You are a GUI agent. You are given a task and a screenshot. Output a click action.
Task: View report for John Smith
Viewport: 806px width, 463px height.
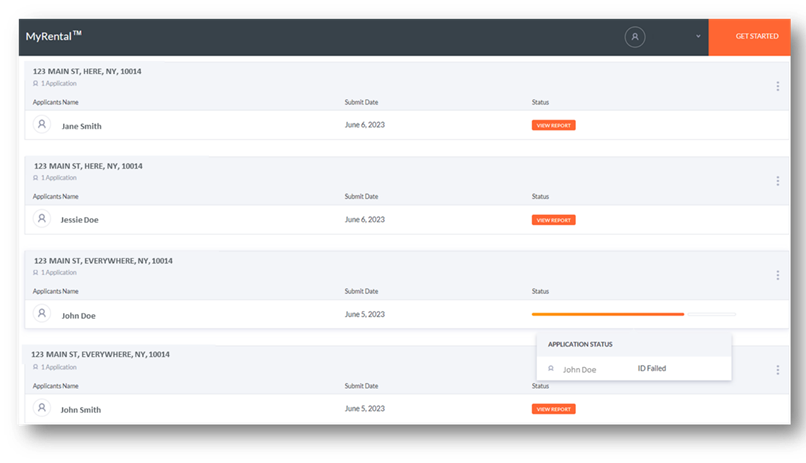pos(554,409)
